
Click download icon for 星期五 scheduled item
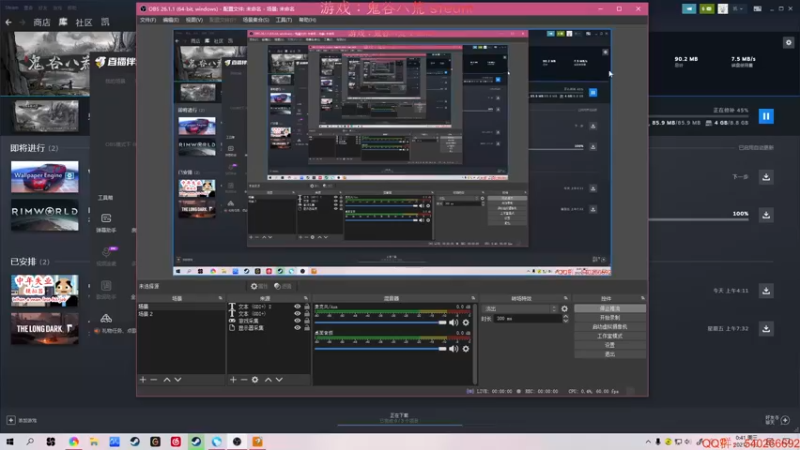click(x=766, y=329)
